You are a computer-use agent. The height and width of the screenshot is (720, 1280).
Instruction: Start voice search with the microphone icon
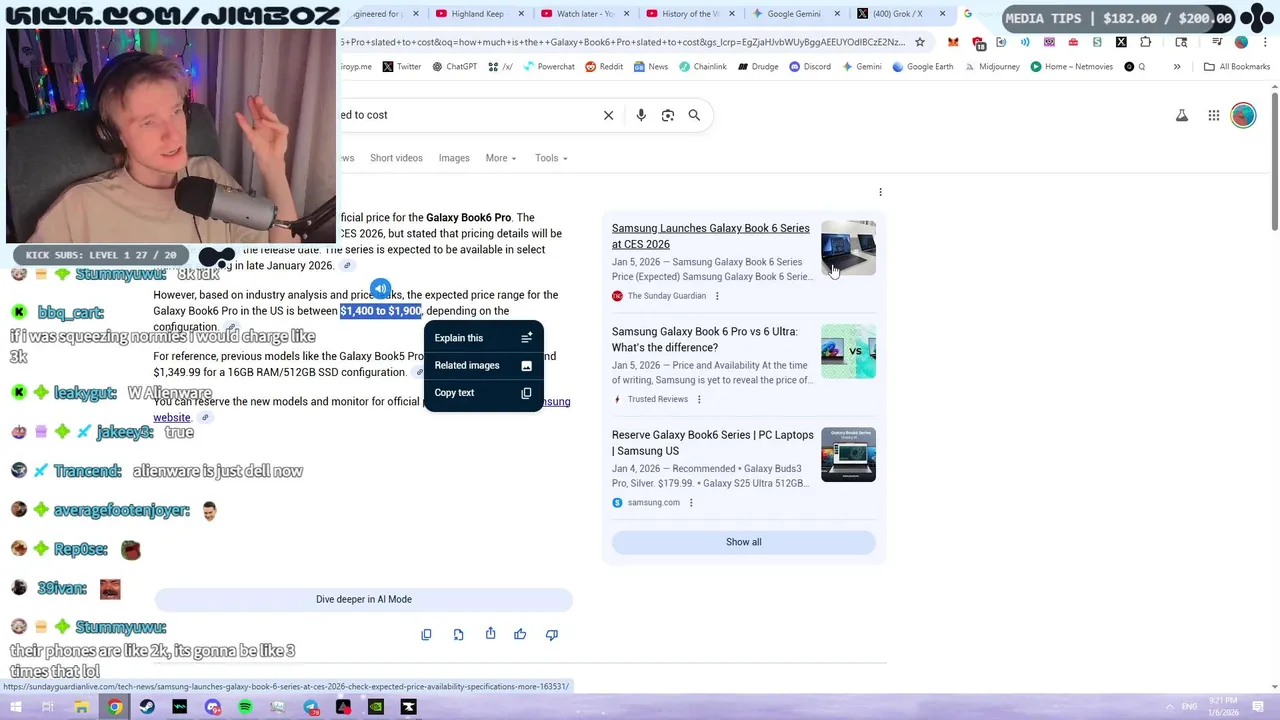(641, 115)
